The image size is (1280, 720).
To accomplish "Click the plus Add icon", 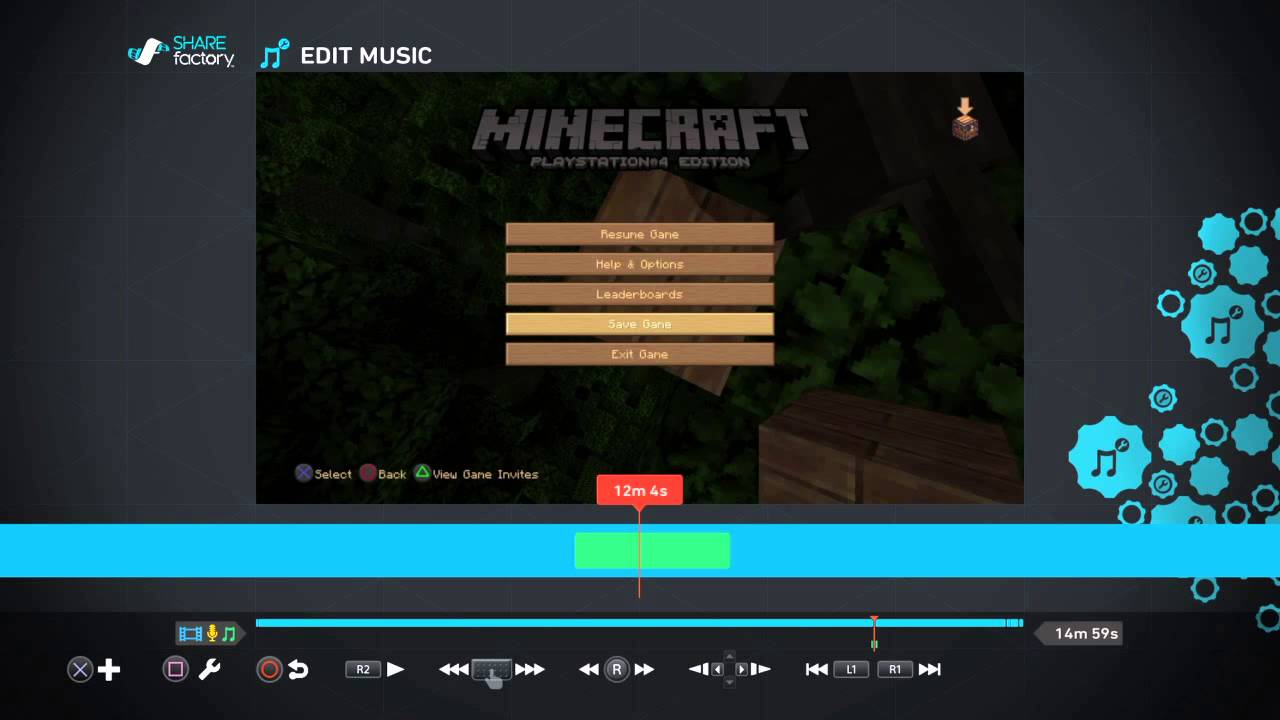I will click(x=109, y=670).
